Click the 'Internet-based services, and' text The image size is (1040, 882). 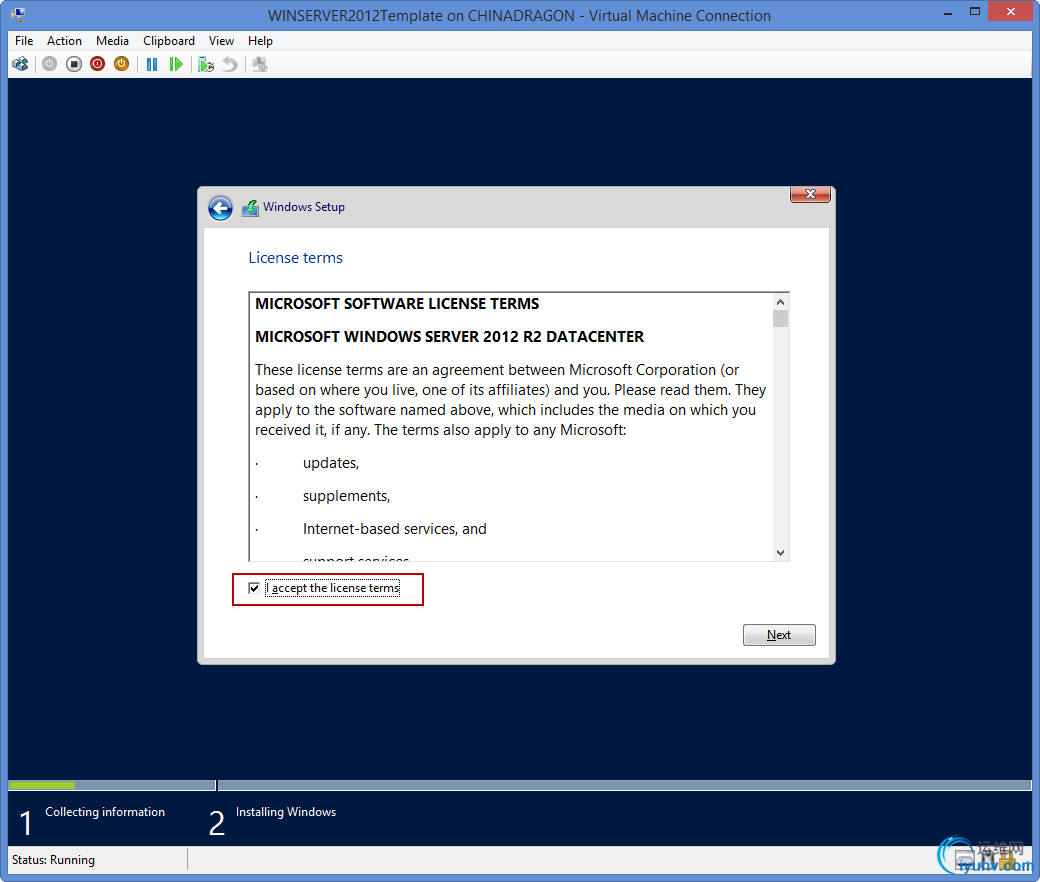pos(395,529)
